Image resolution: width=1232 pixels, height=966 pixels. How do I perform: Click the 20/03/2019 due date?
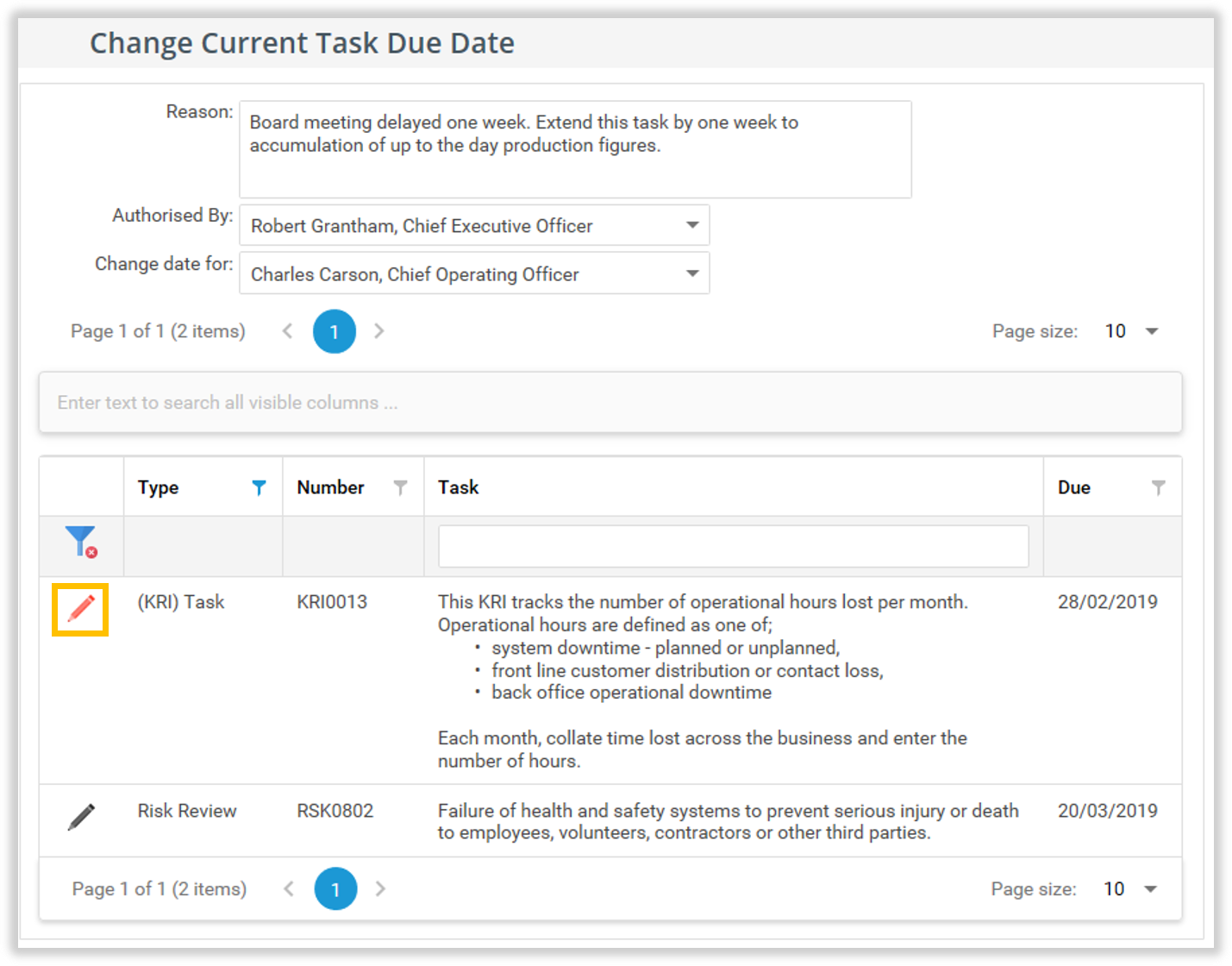[1108, 811]
